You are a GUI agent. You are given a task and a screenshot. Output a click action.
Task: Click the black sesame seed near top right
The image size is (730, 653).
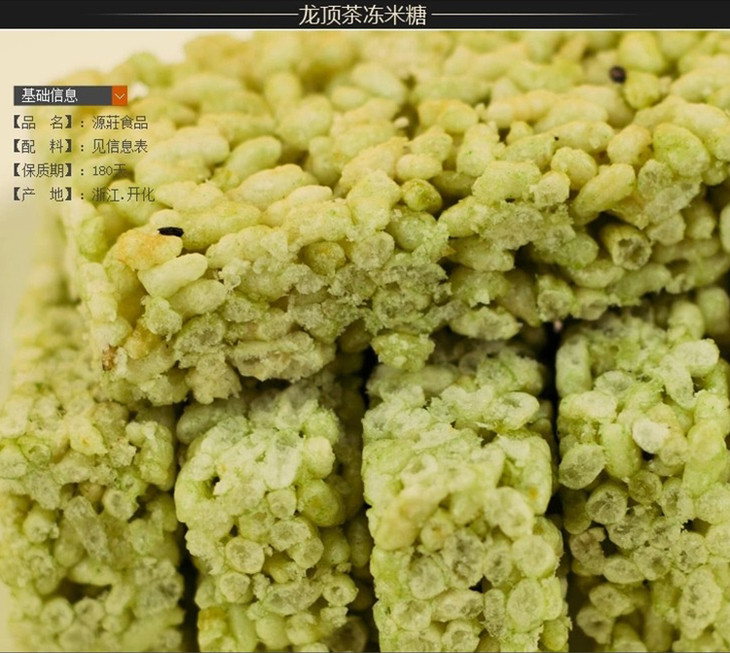(x=617, y=73)
